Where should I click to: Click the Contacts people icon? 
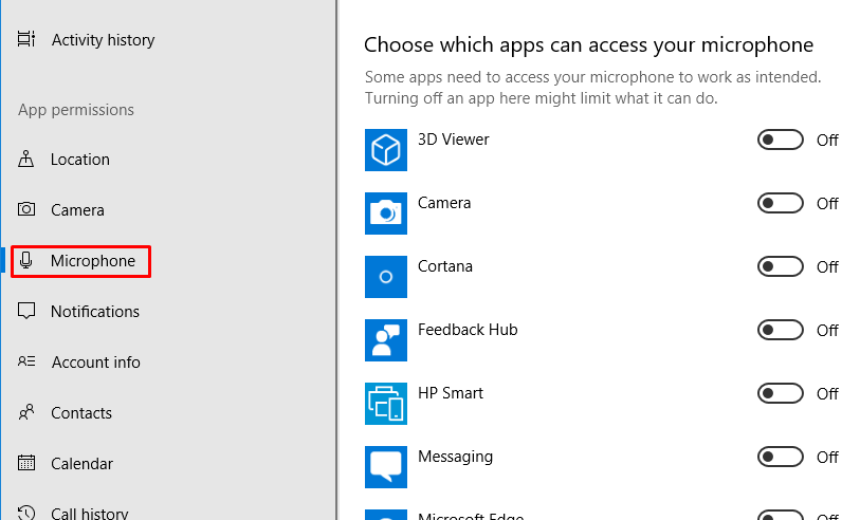pyautogui.click(x=26, y=412)
